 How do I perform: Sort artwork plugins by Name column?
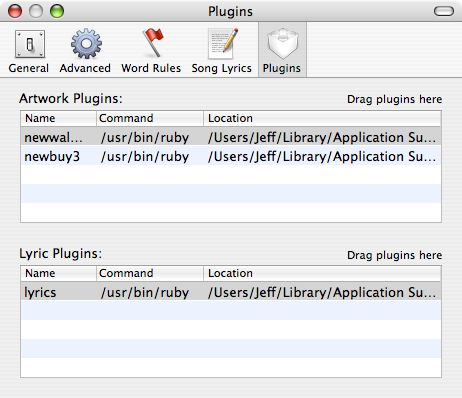[59, 118]
